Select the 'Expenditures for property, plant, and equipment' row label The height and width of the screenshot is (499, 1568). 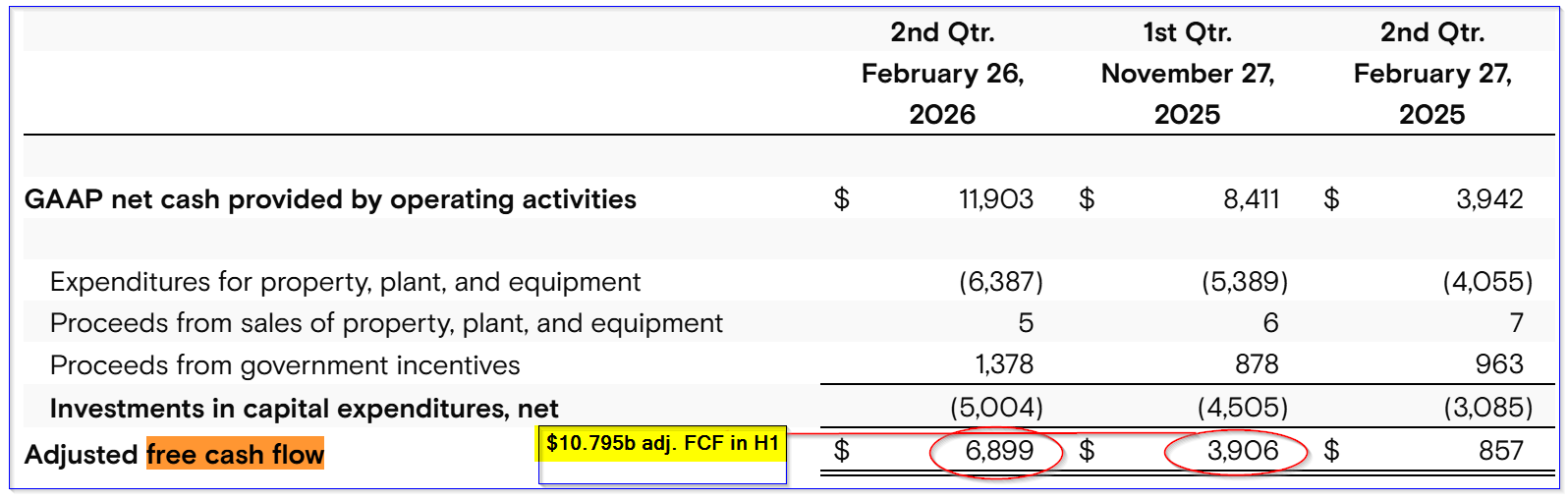click(345, 283)
